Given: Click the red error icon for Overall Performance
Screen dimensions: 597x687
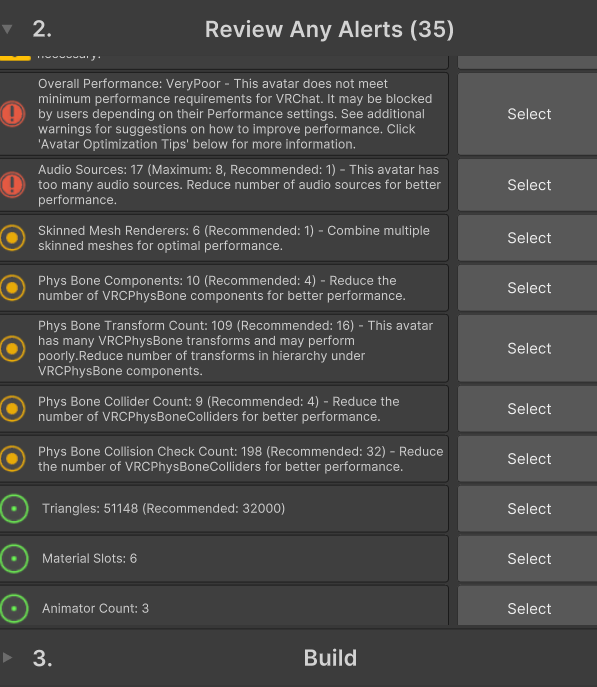Looking at the screenshot, I should point(13,114).
